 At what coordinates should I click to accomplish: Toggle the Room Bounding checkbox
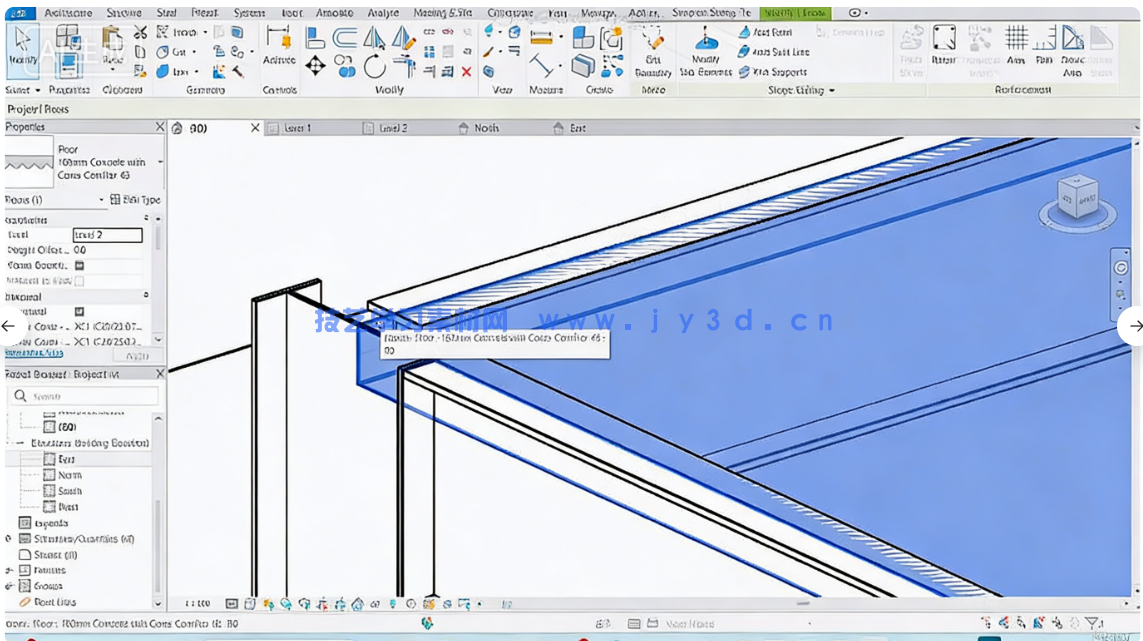click(80, 266)
